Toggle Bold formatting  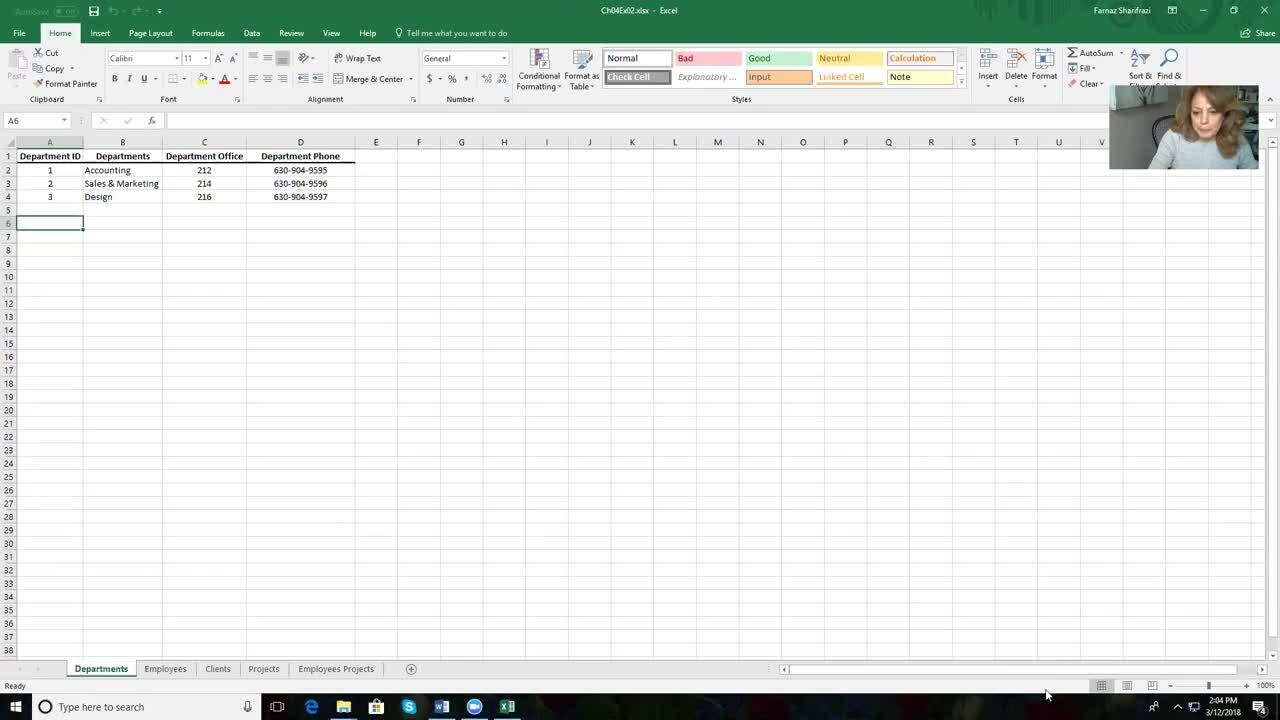[x=114, y=79]
